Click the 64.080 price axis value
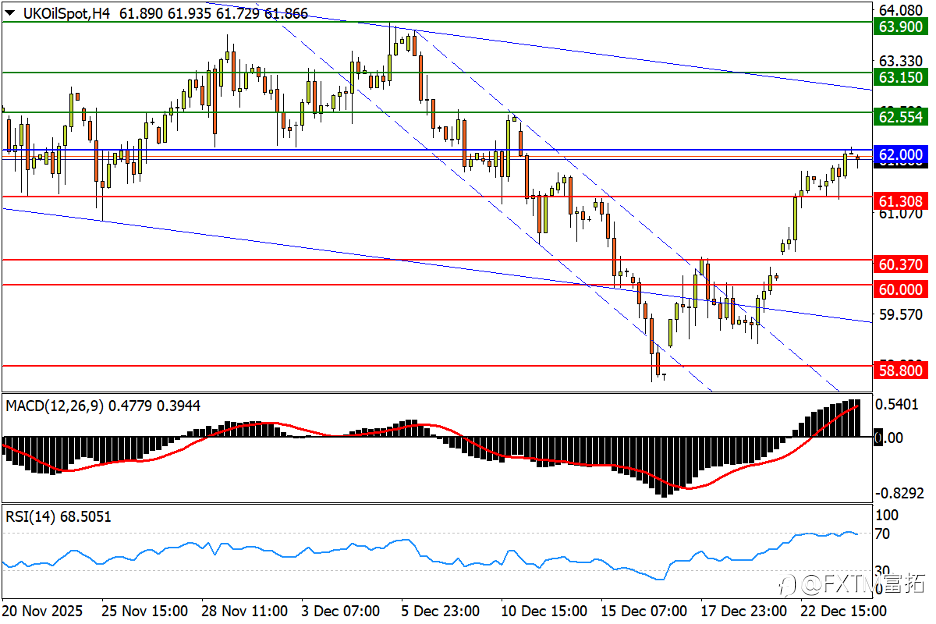 click(901, 10)
